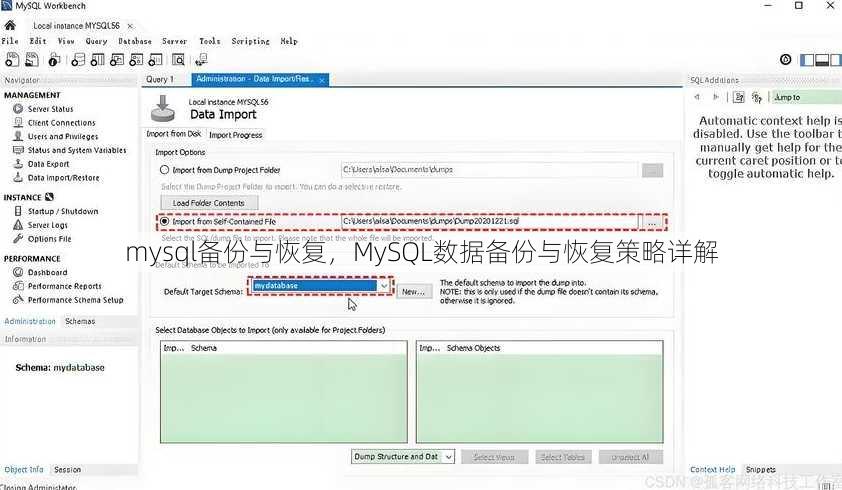
Task: Select Import from Self-Contained File radio
Action: coord(164,221)
